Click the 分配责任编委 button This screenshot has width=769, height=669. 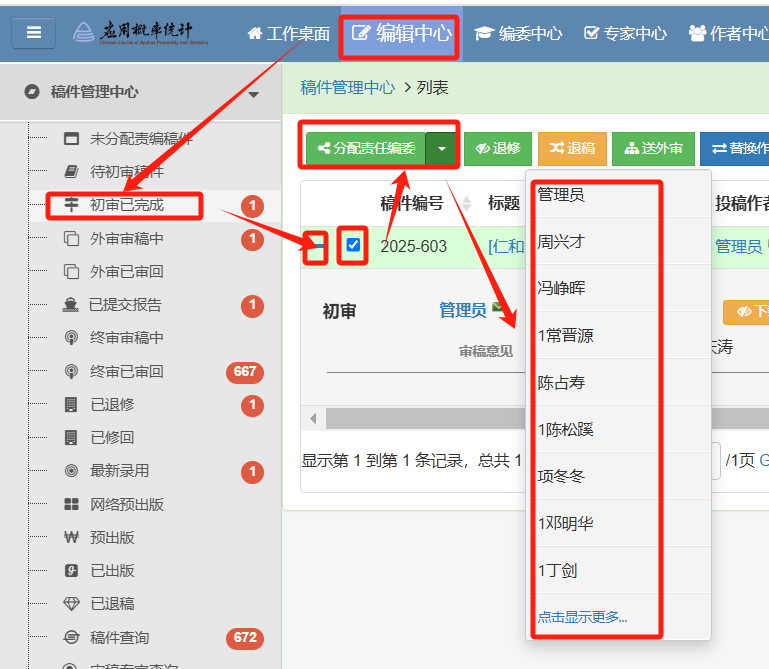click(366, 148)
